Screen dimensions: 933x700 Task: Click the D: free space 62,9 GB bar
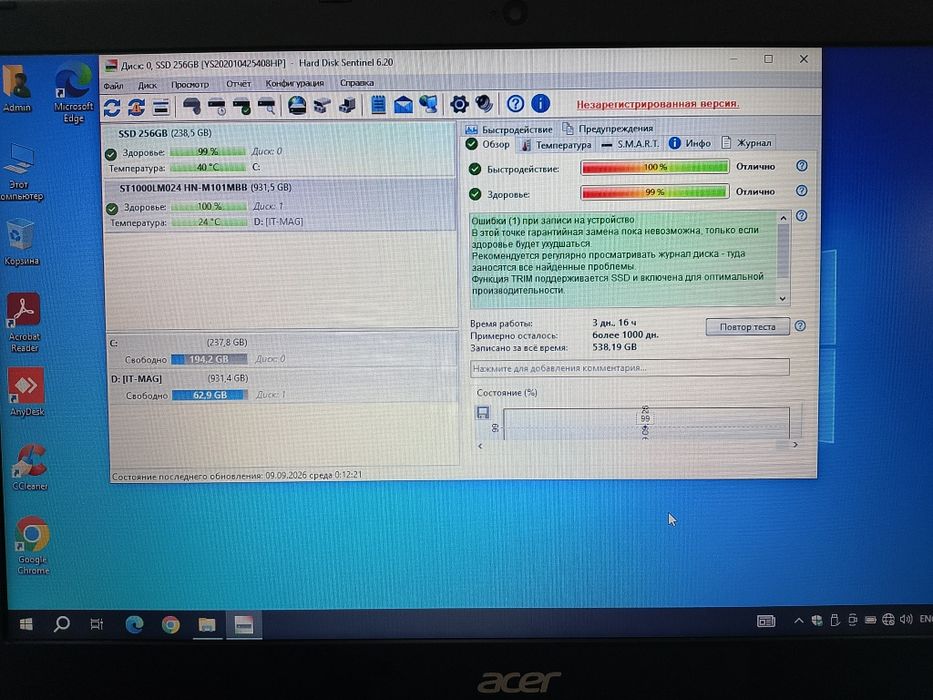209,395
